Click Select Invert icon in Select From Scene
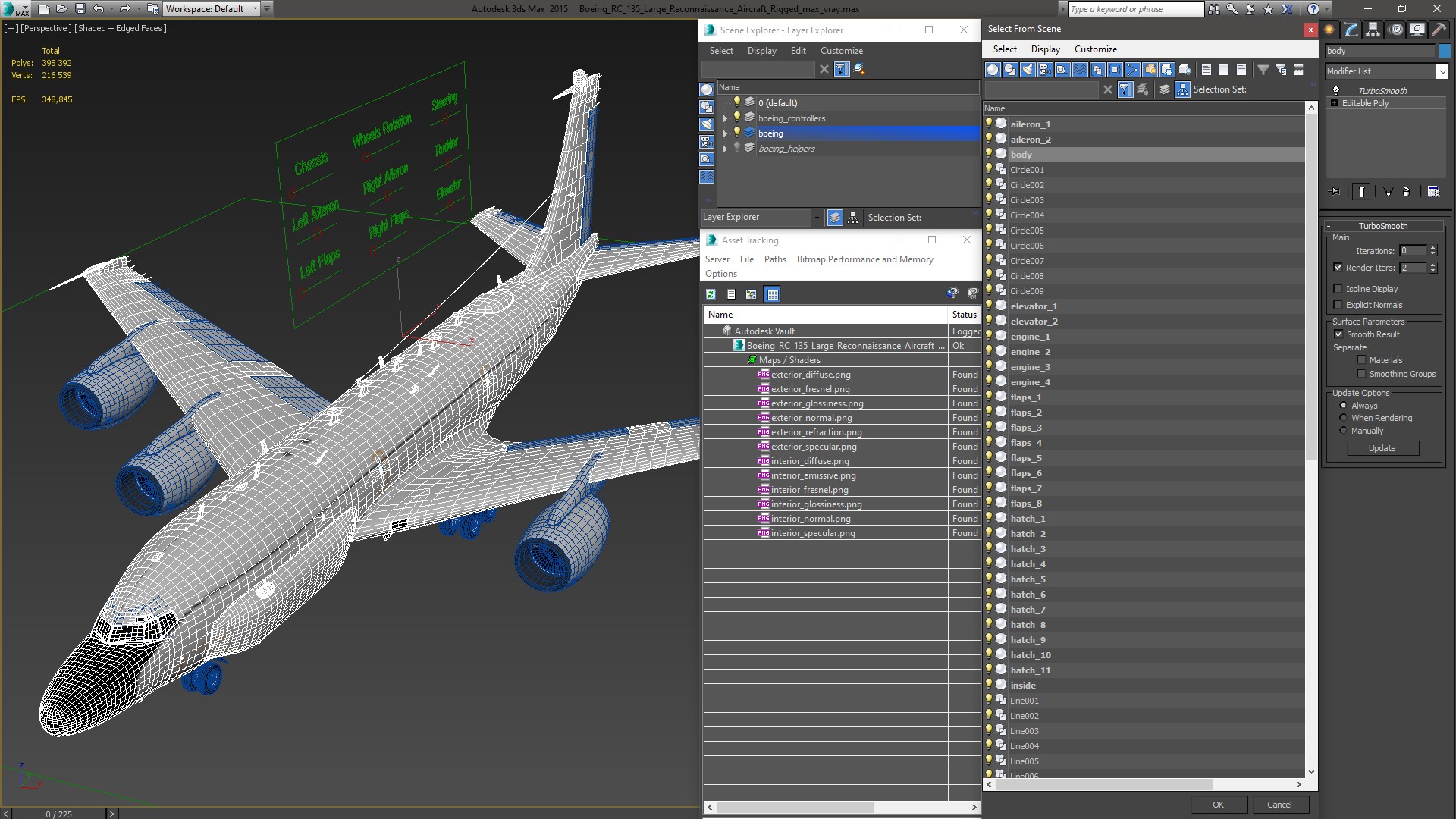 (x=1241, y=70)
